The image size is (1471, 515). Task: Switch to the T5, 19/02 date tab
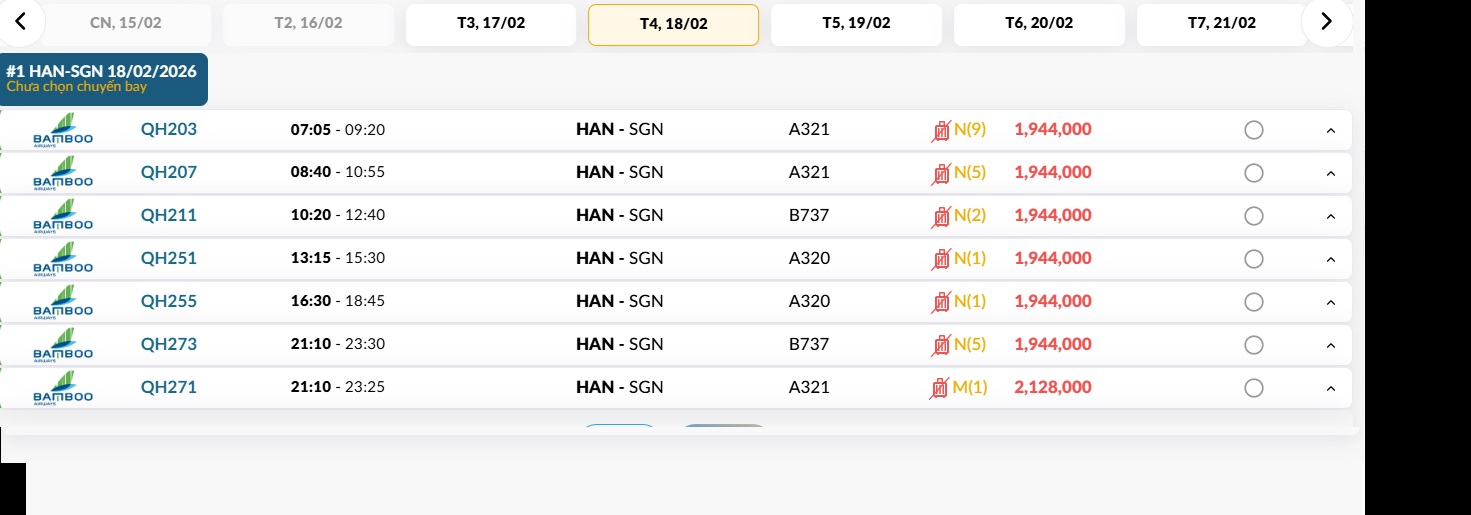point(856,23)
